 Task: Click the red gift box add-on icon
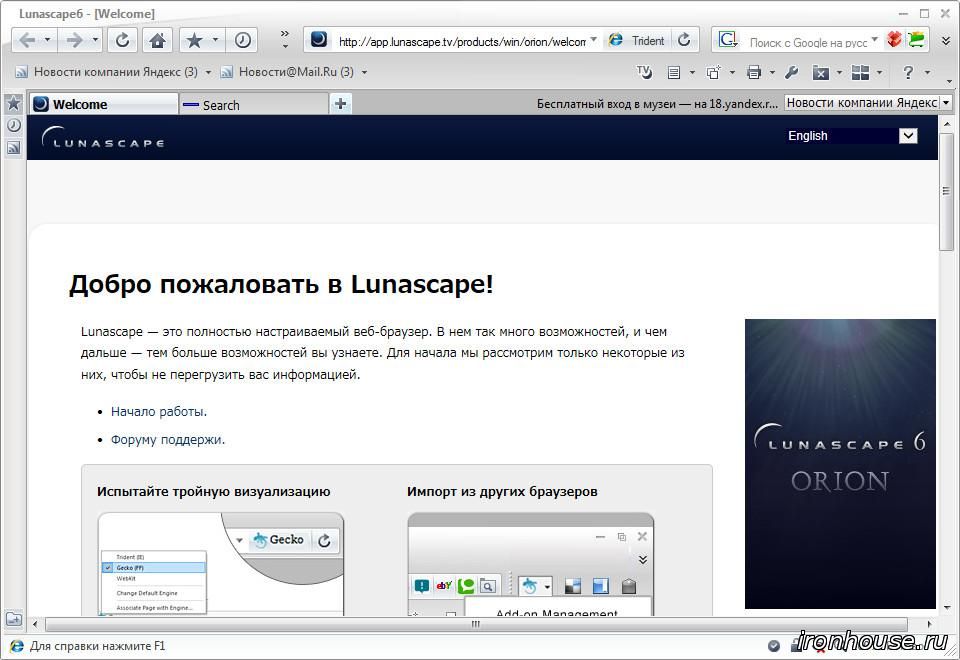pos(894,40)
